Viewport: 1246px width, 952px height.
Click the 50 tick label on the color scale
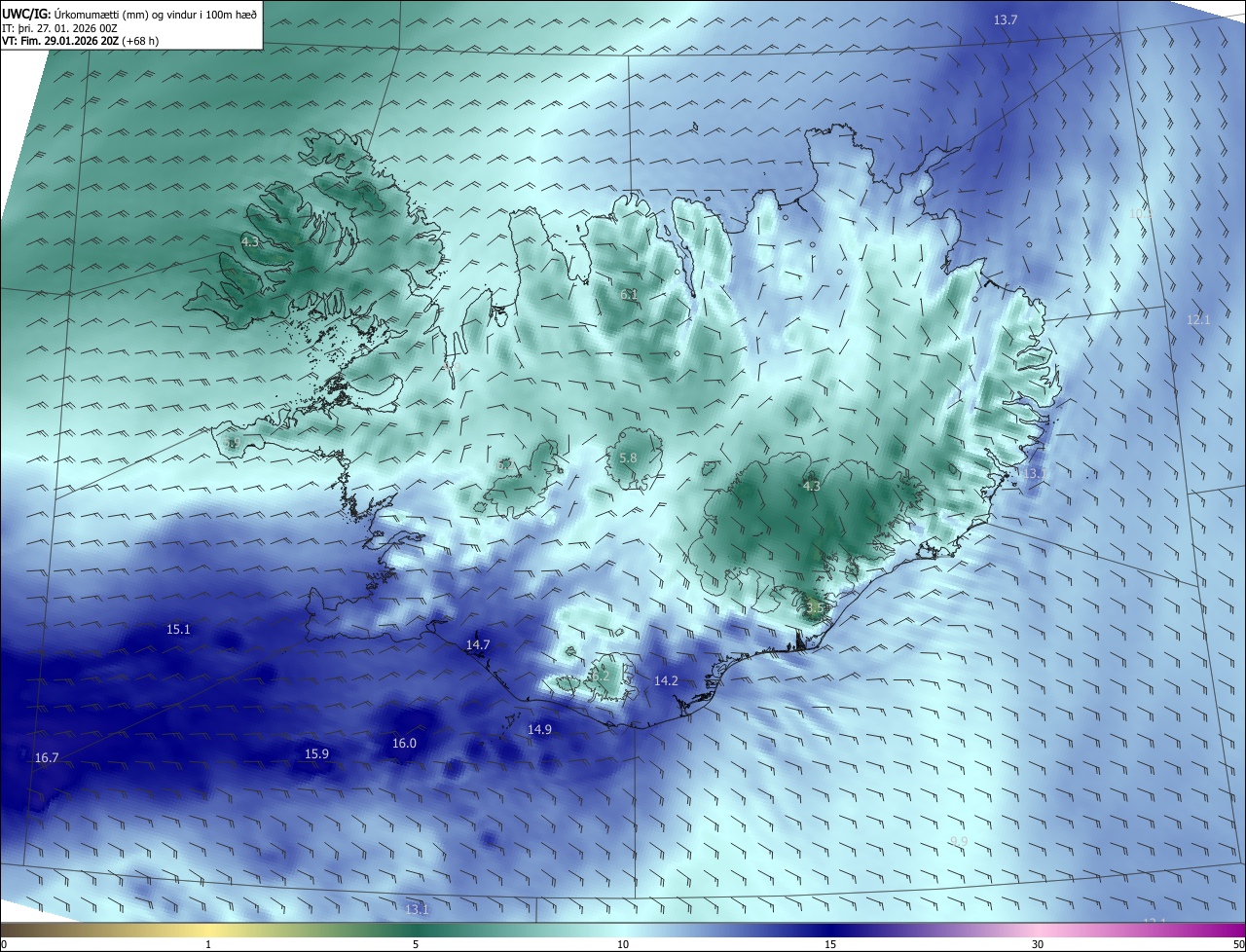(x=1238, y=944)
